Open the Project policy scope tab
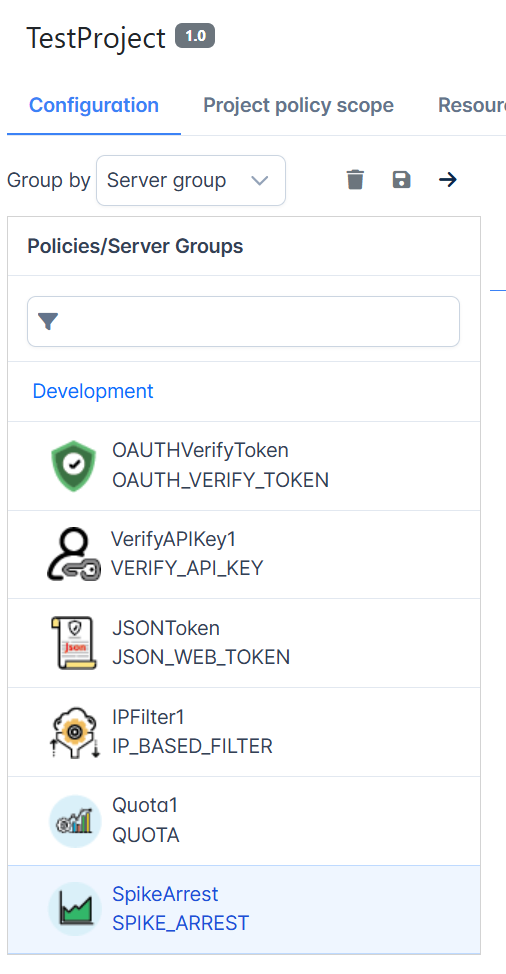Screen dimensions: 506x974 [299, 105]
